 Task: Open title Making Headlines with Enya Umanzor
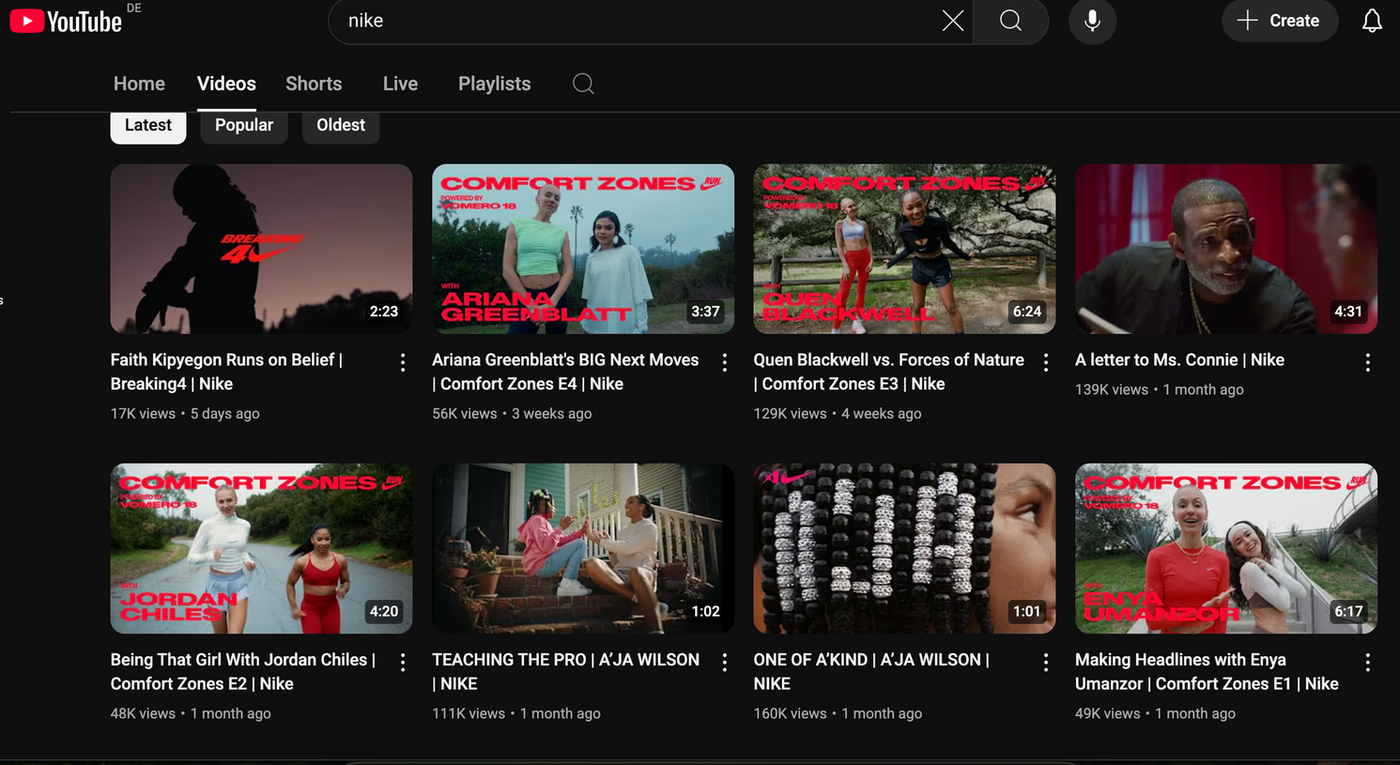[1207, 672]
